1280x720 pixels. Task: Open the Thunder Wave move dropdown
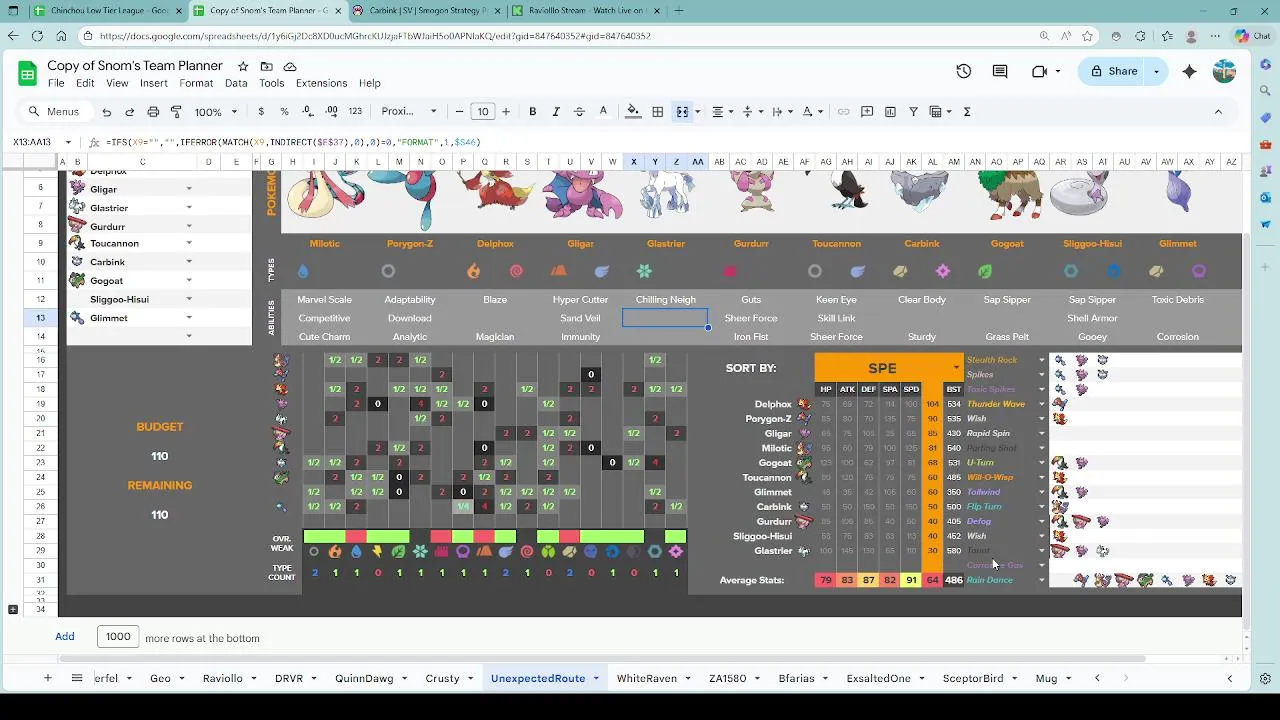[x=1041, y=404]
